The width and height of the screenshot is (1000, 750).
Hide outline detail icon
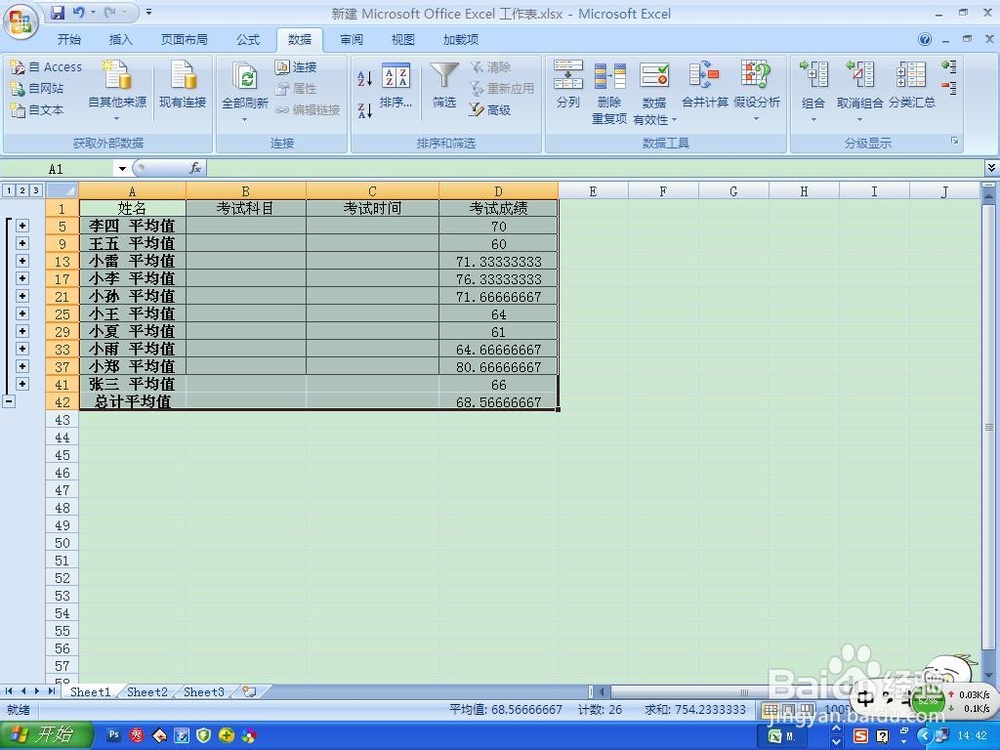949,87
